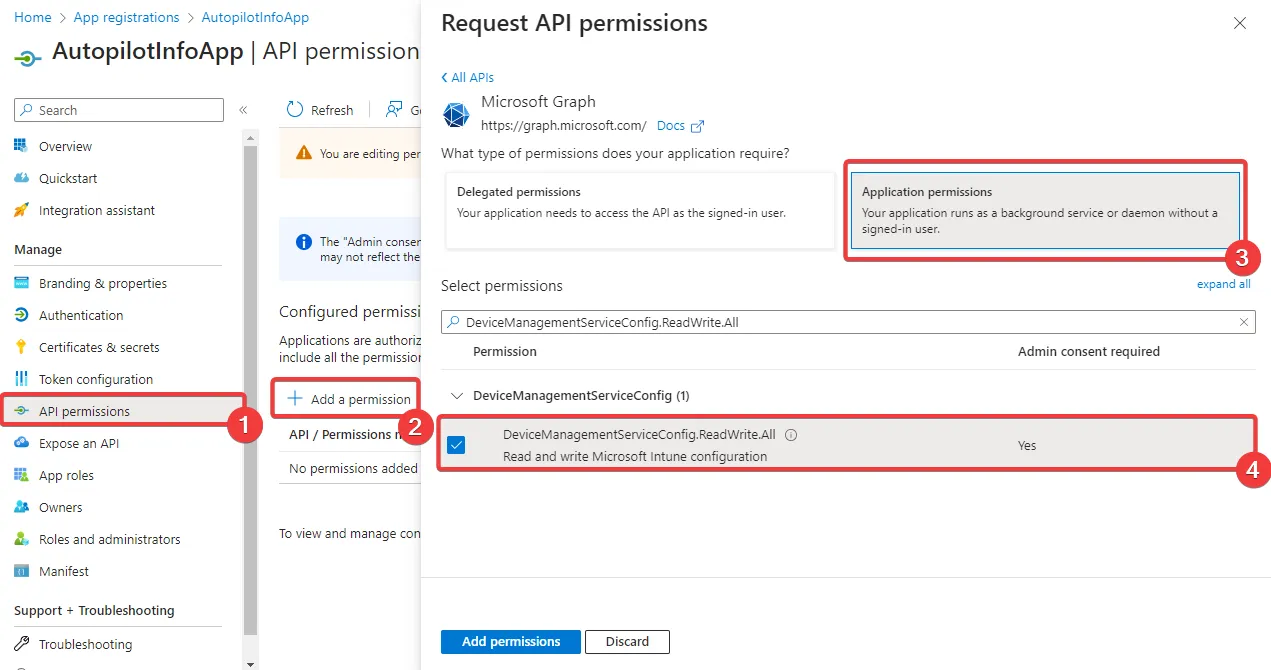
Task: Click the info icon next to DeviceManagementServiceConfig.ReadWrite.All
Action: tap(791, 435)
